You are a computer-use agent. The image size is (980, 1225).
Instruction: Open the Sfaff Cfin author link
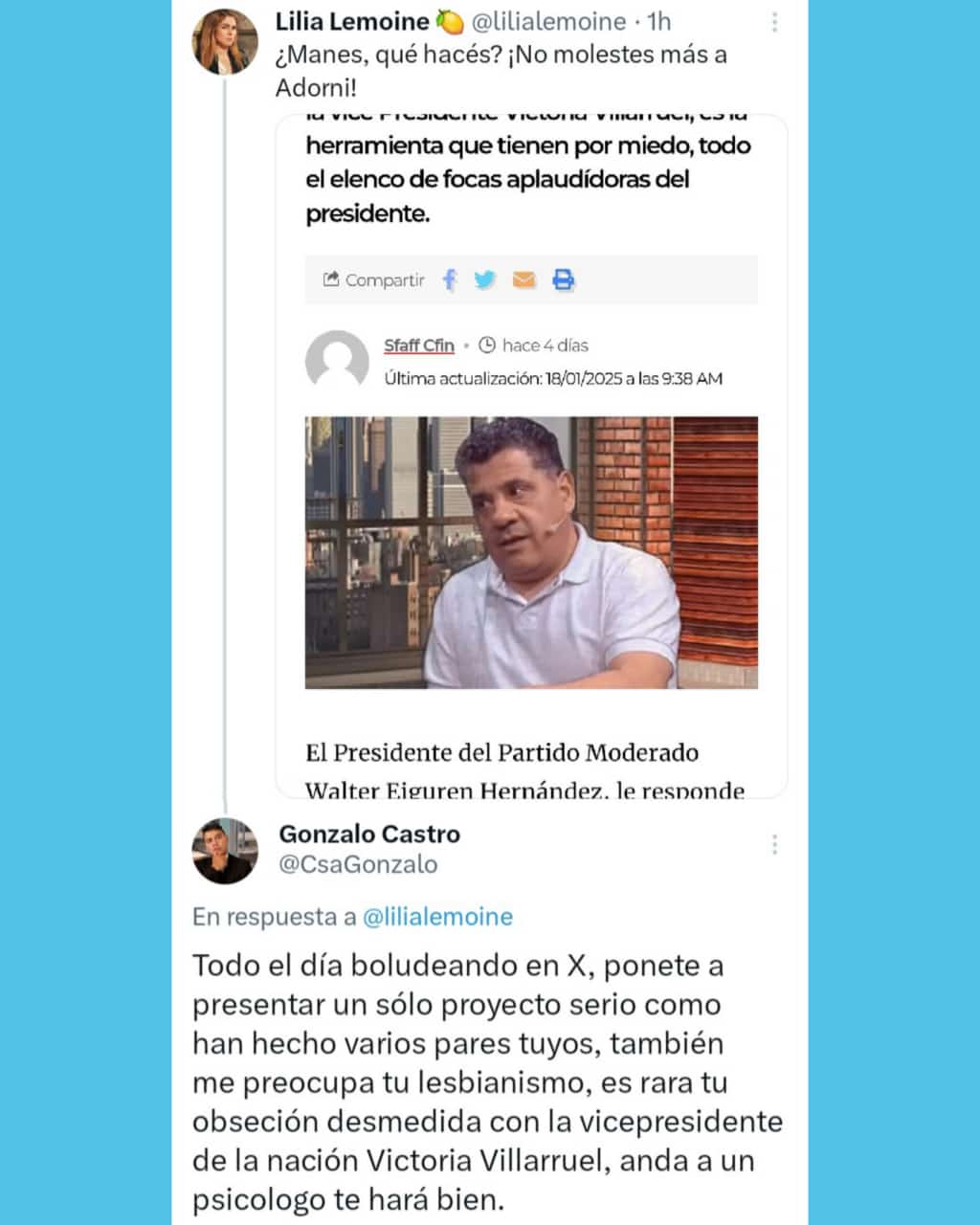(x=419, y=345)
